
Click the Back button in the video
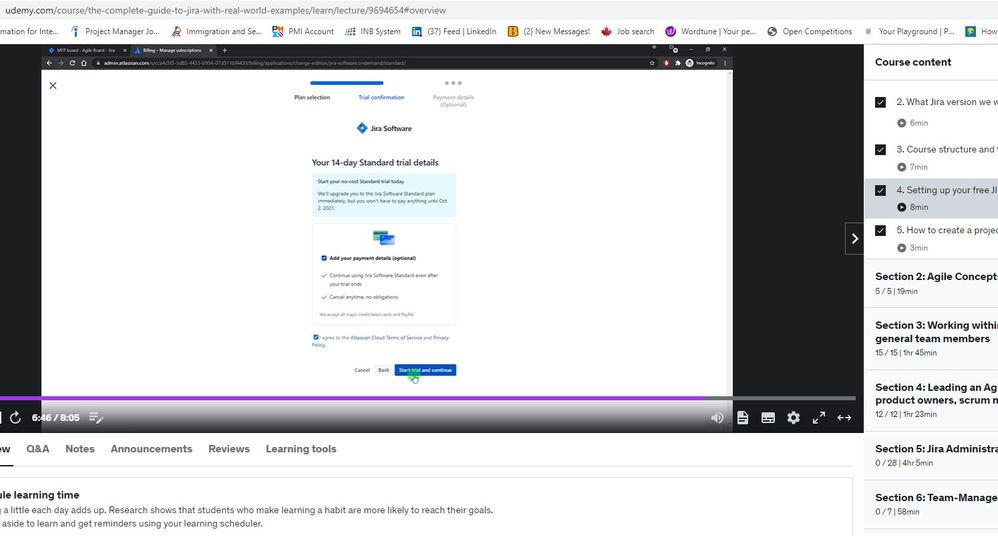tap(383, 370)
